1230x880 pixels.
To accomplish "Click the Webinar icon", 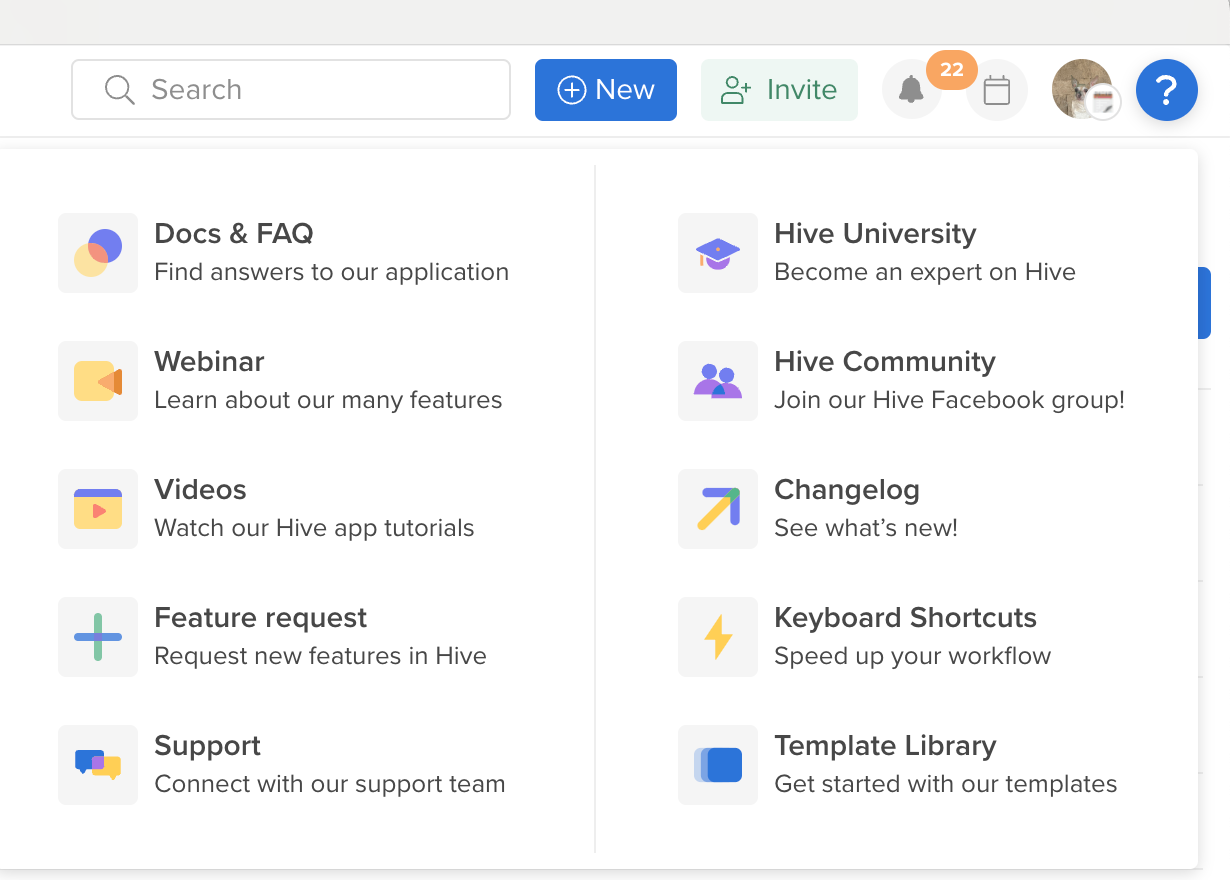I will tap(97, 381).
